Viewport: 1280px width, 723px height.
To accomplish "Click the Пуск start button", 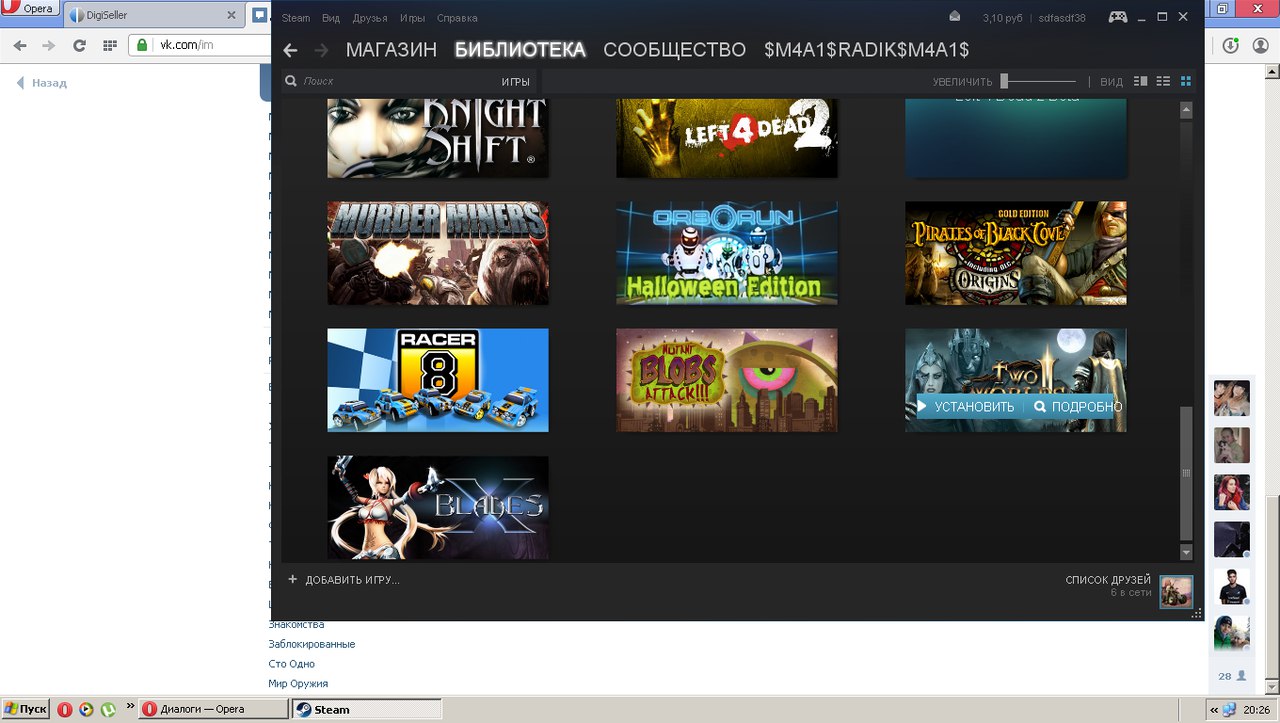I will click(x=25, y=709).
